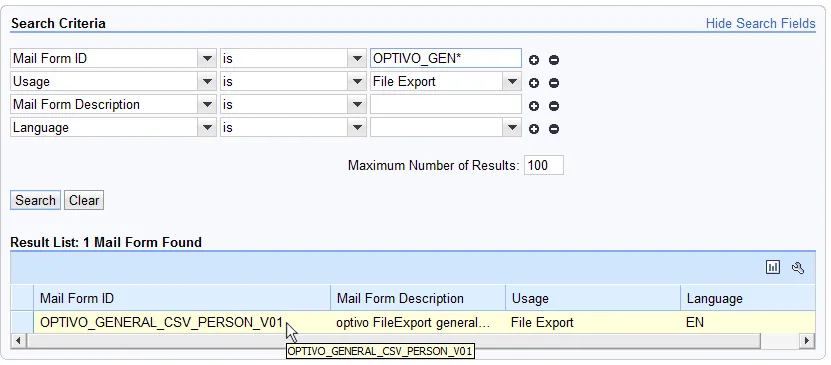Click Hide Search Fields link
This screenshot has height=365, width=831.
(x=761, y=23)
